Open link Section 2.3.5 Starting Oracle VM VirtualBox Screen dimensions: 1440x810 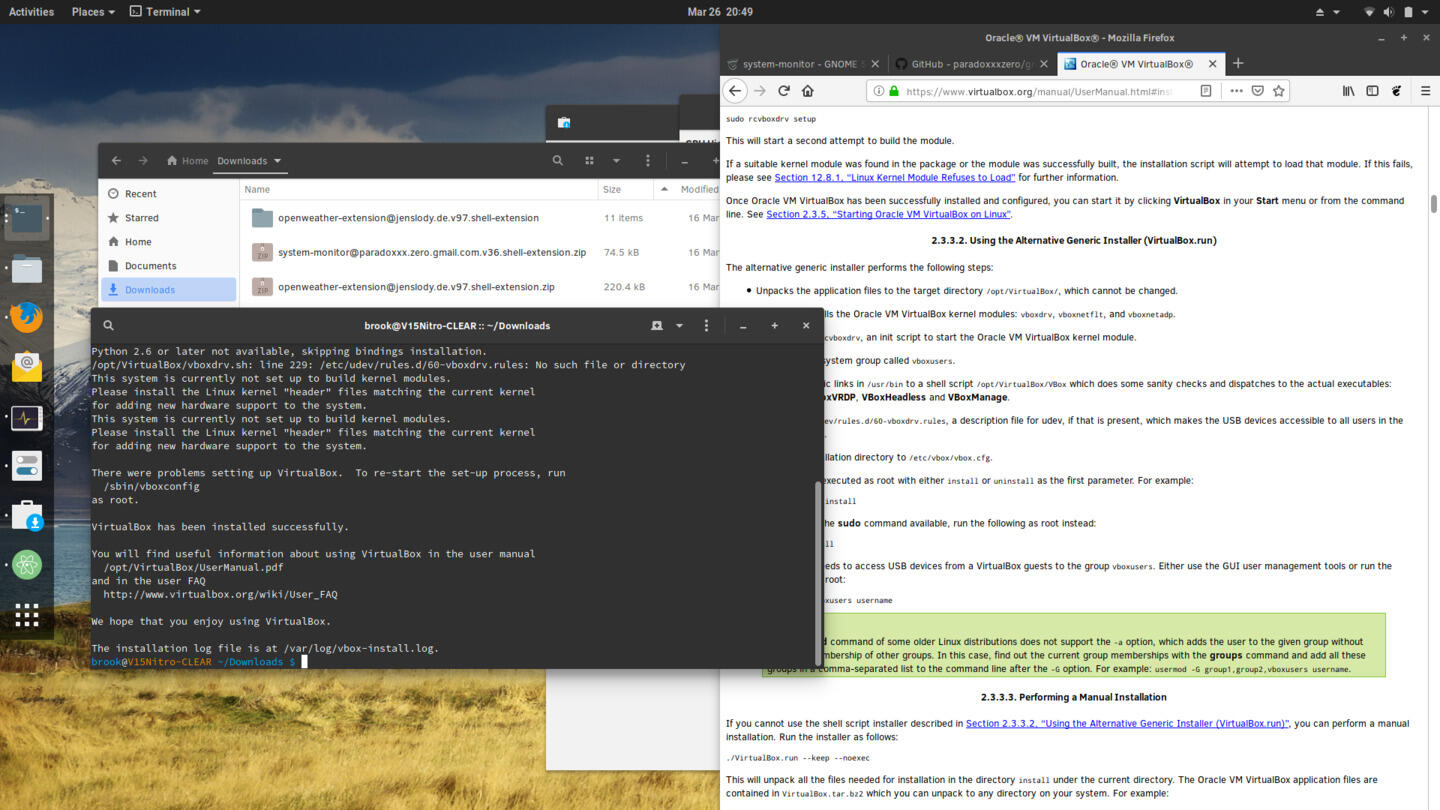point(888,214)
